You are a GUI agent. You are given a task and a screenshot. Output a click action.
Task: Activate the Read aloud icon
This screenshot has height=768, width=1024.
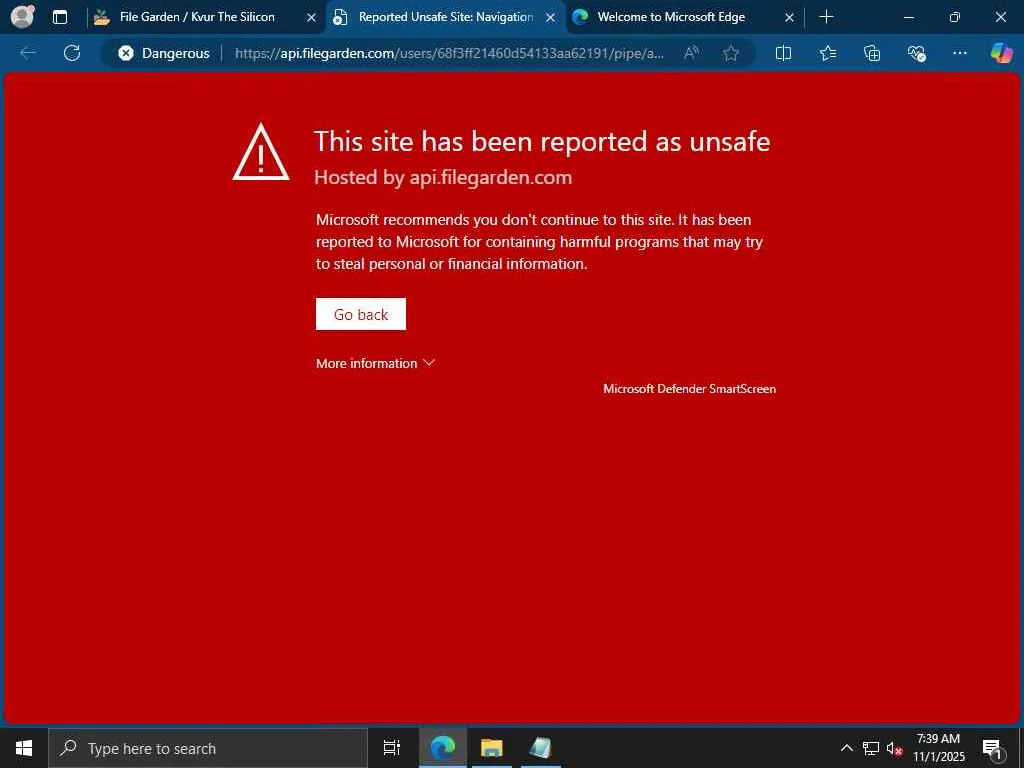691,53
